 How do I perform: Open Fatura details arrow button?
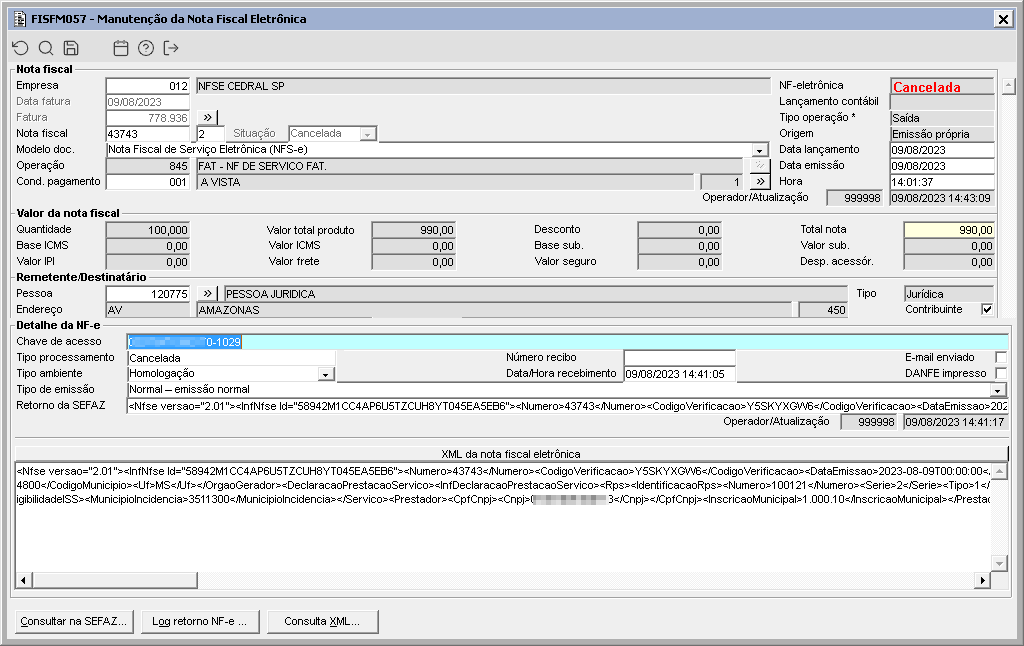tap(207, 118)
